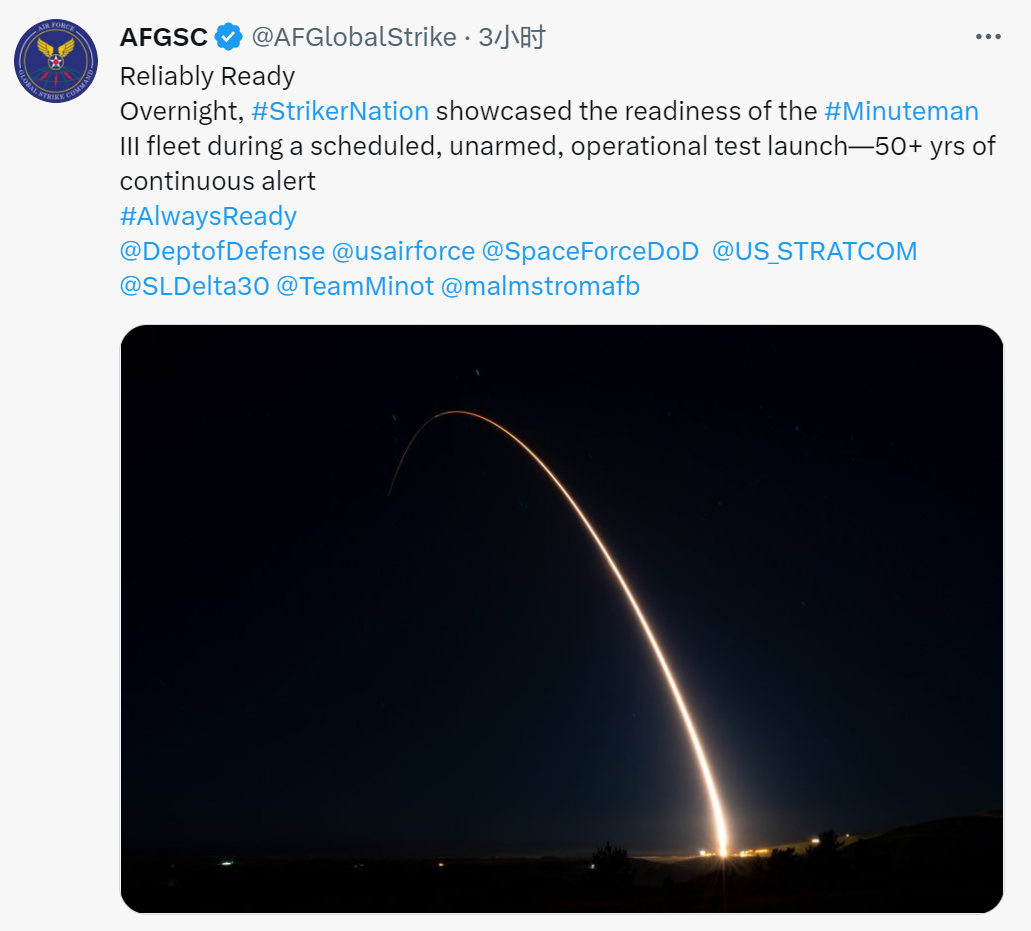Click the AFGSC display name
The height and width of the screenshot is (931, 1031).
point(163,38)
